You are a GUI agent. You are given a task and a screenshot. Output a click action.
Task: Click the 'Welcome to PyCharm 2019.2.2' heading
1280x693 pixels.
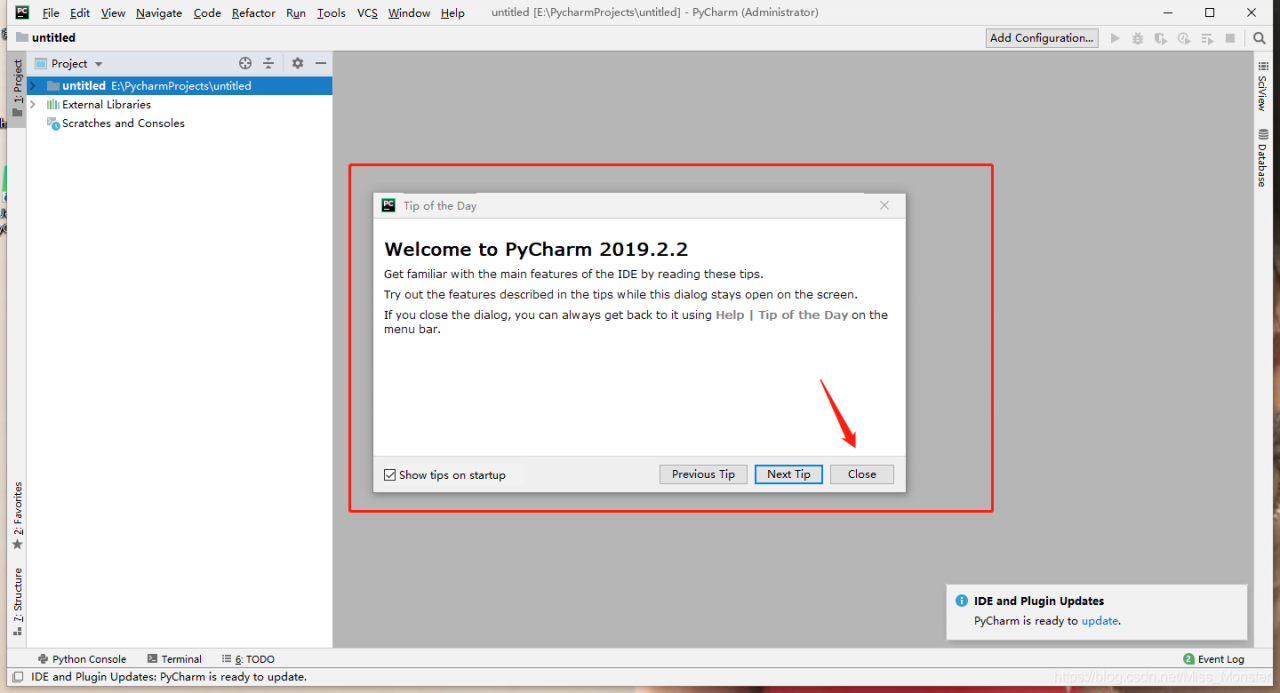click(536, 250)
